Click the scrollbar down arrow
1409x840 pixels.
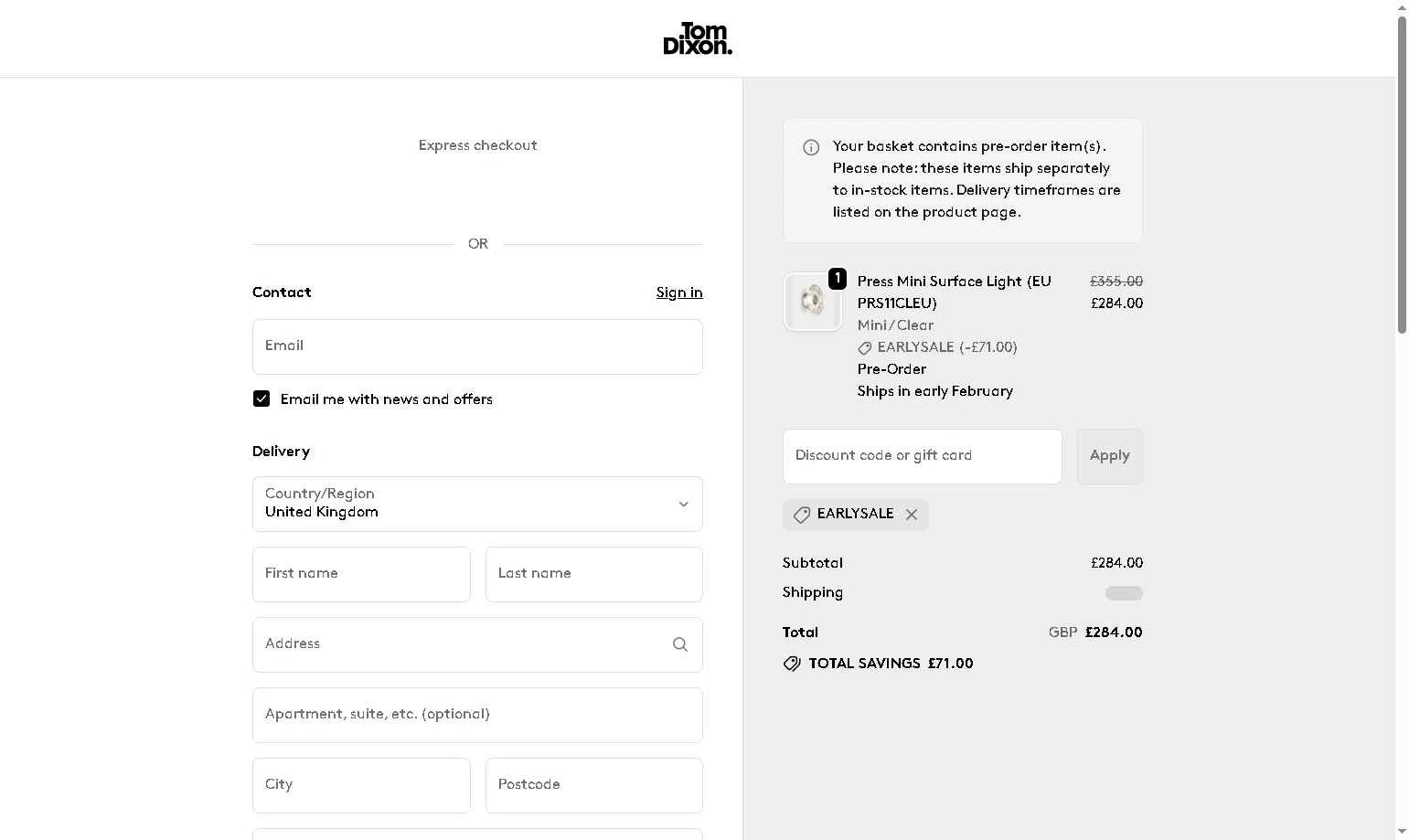1402,832
